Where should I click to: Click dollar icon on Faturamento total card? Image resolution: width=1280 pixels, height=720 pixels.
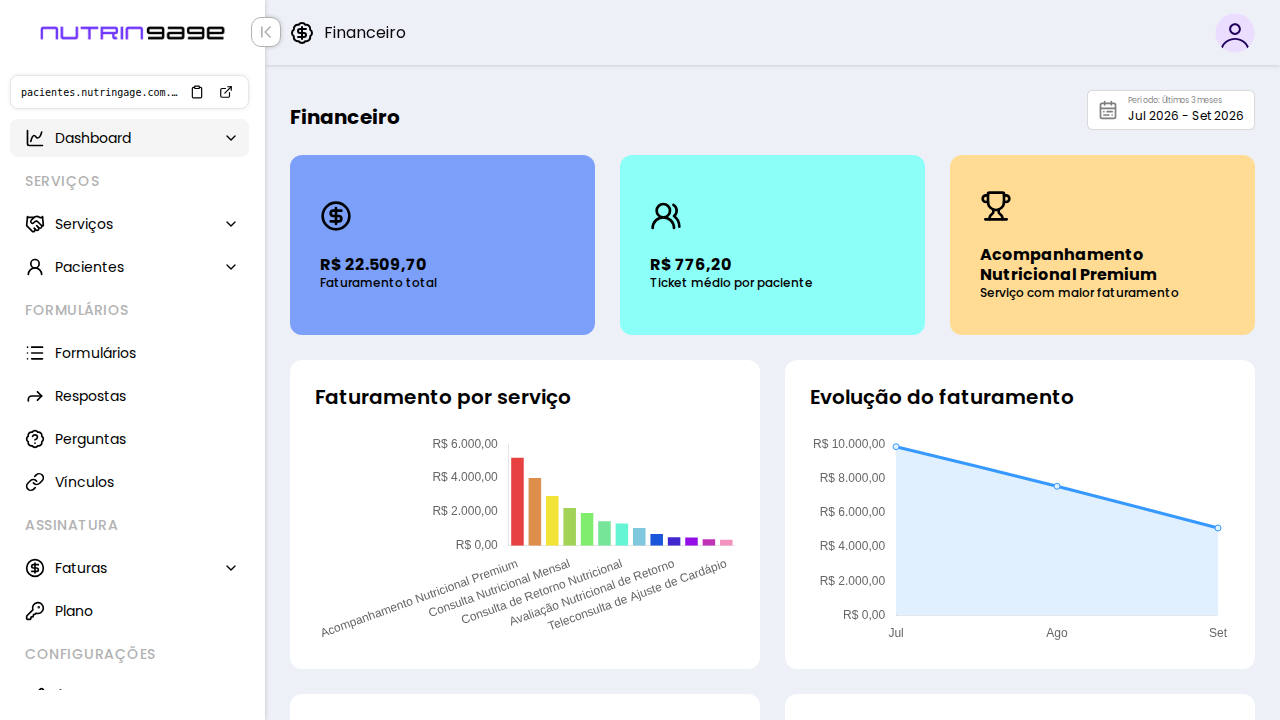coord(336,216)
